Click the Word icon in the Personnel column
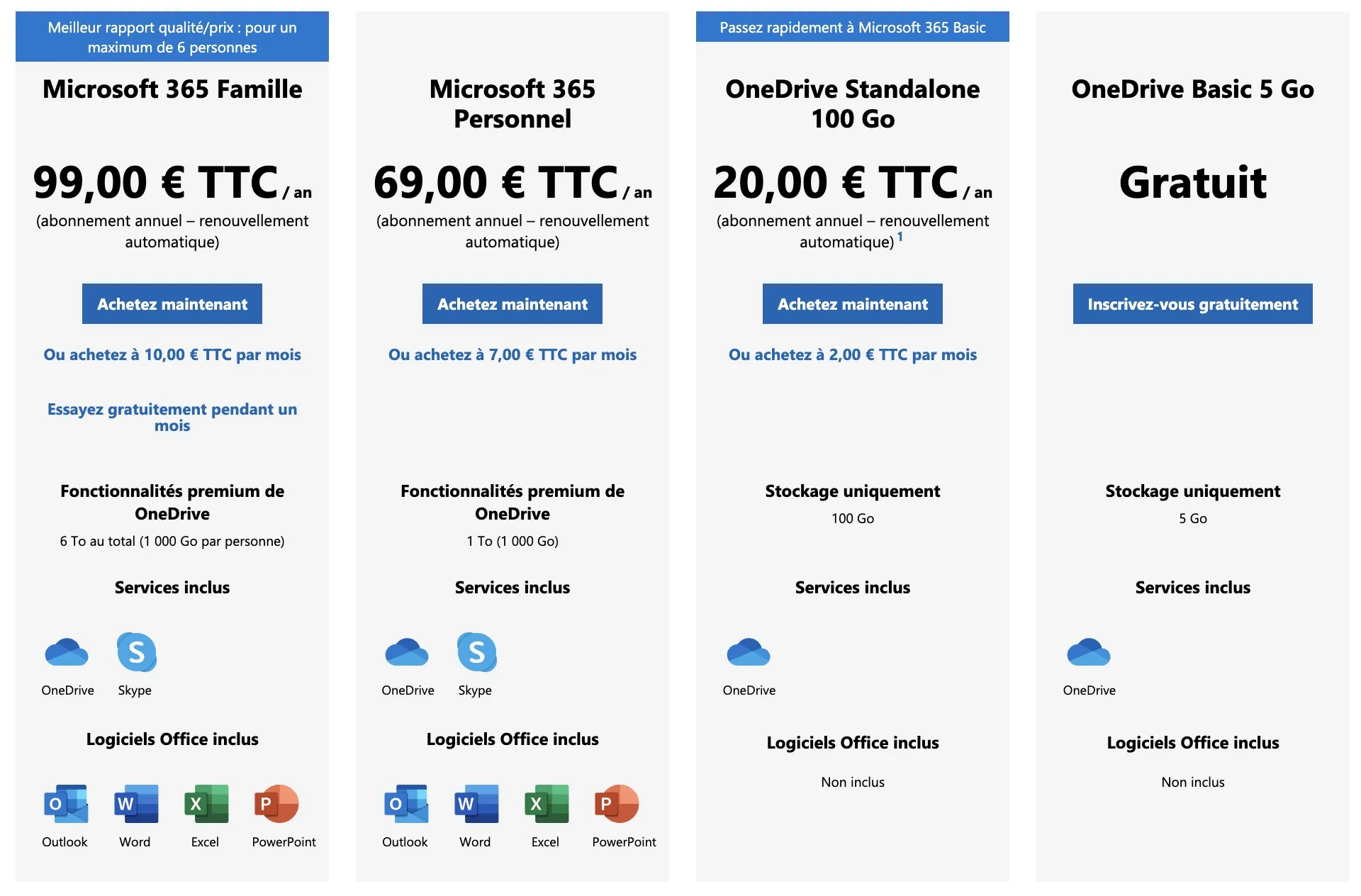 click(x=476, y=804)
